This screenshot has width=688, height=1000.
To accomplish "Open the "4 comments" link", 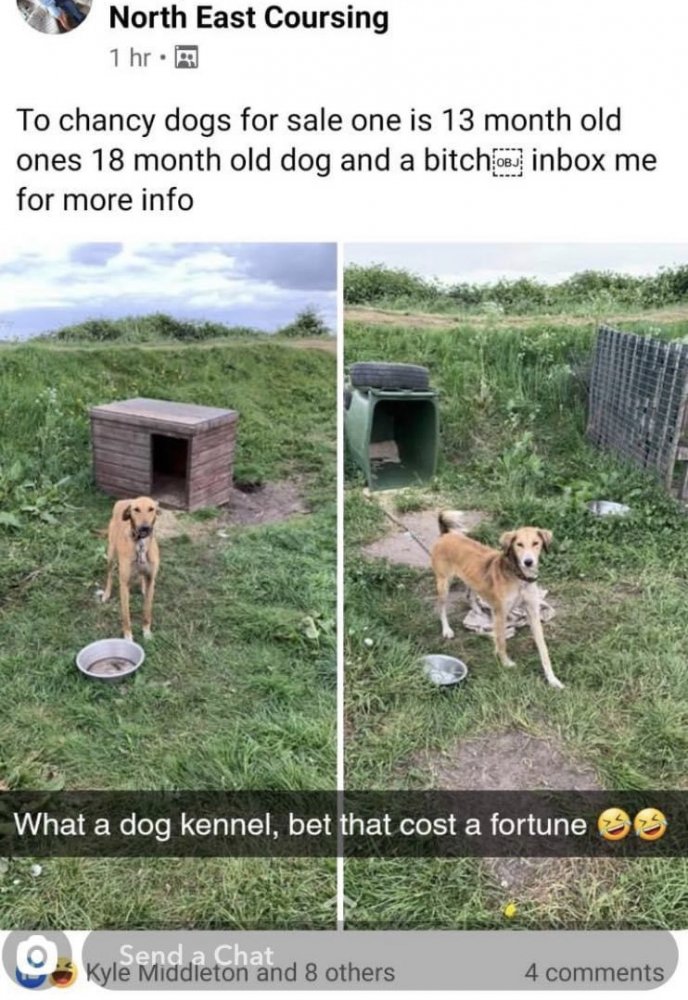I will pos(594,973).
